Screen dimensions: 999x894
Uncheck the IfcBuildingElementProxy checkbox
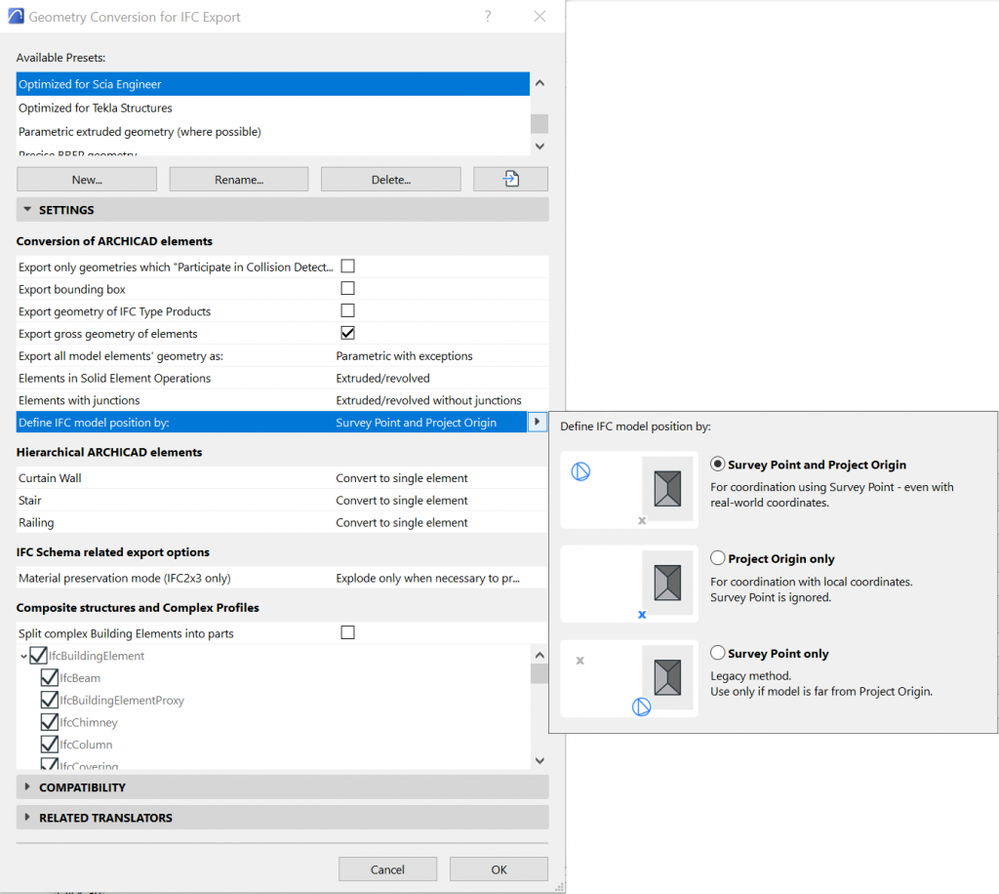49,700
